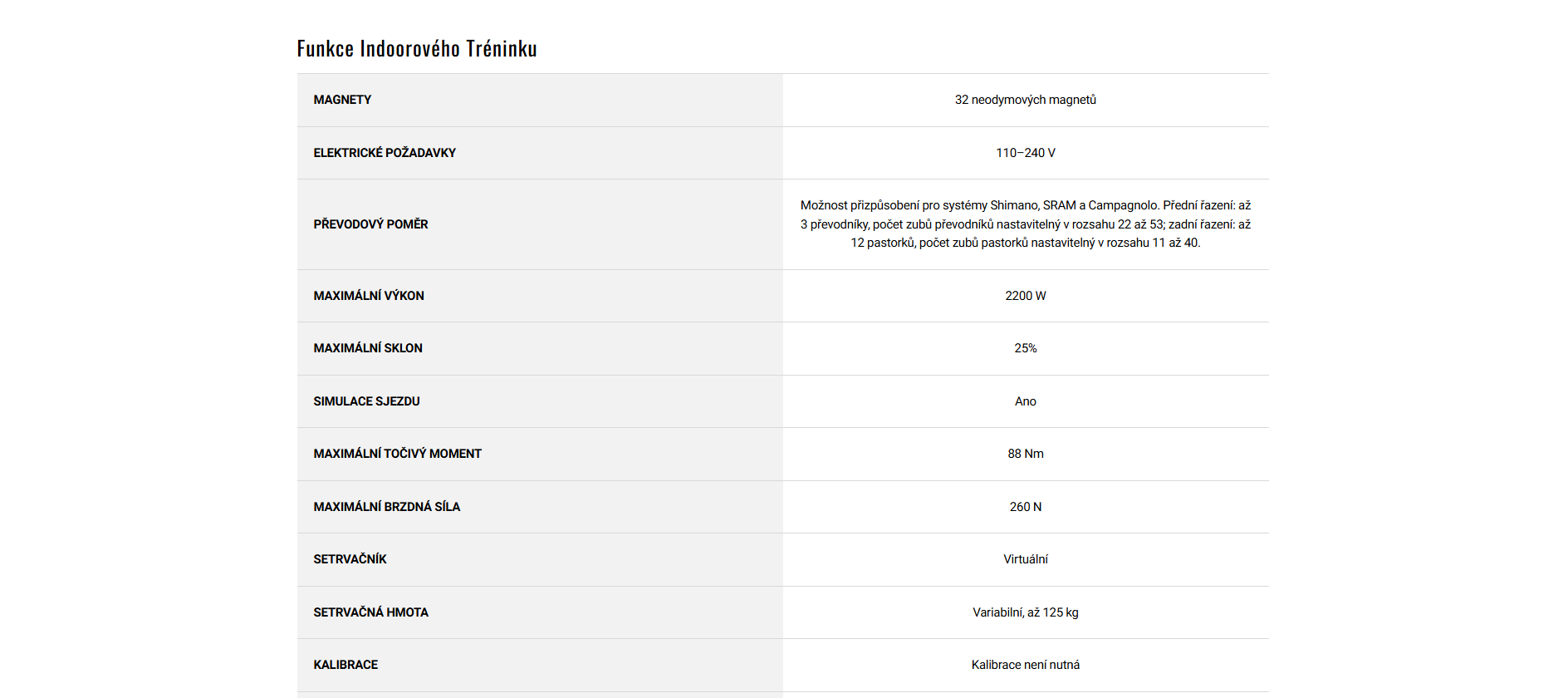Click the MAGNETY row label
This screenshot has height=698, width=1568.
[342, 100]
